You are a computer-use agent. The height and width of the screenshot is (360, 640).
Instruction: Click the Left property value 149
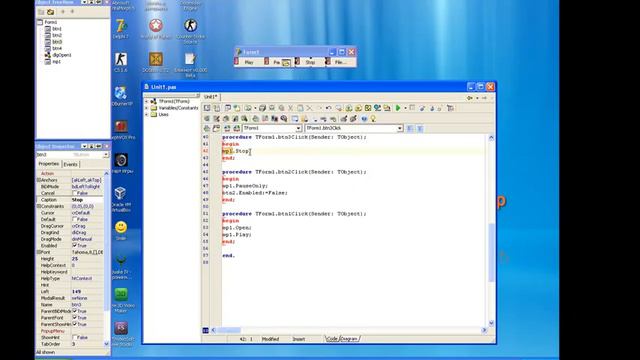click(87, 291)
